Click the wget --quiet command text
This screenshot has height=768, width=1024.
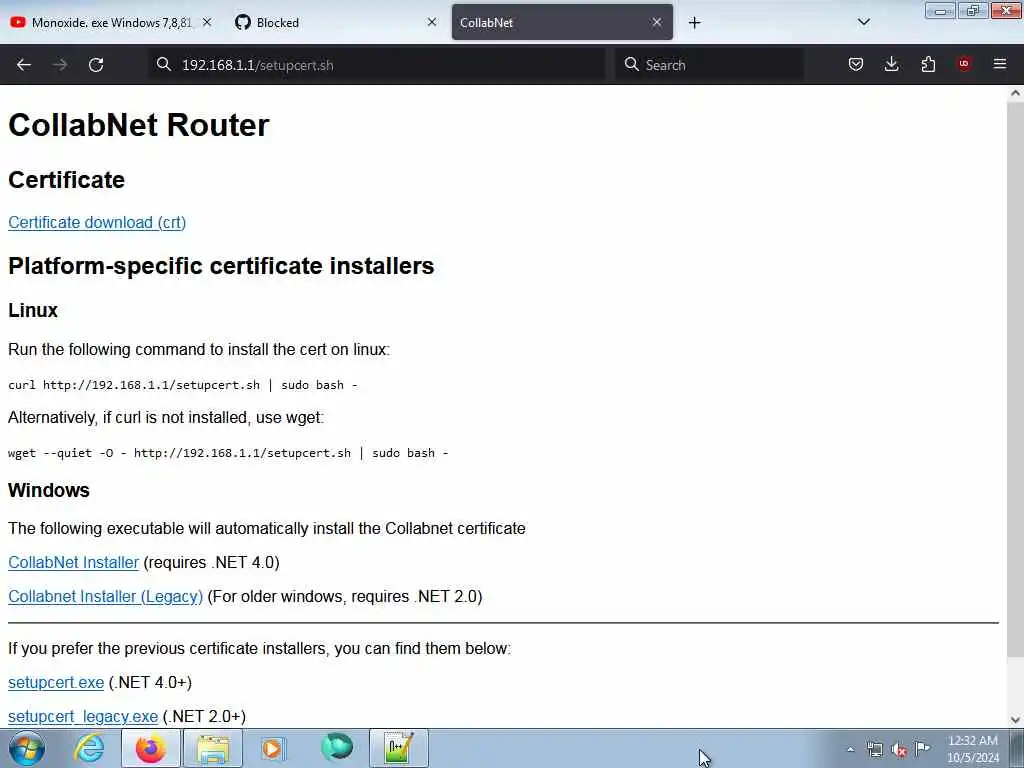click(x=228, y=453)
